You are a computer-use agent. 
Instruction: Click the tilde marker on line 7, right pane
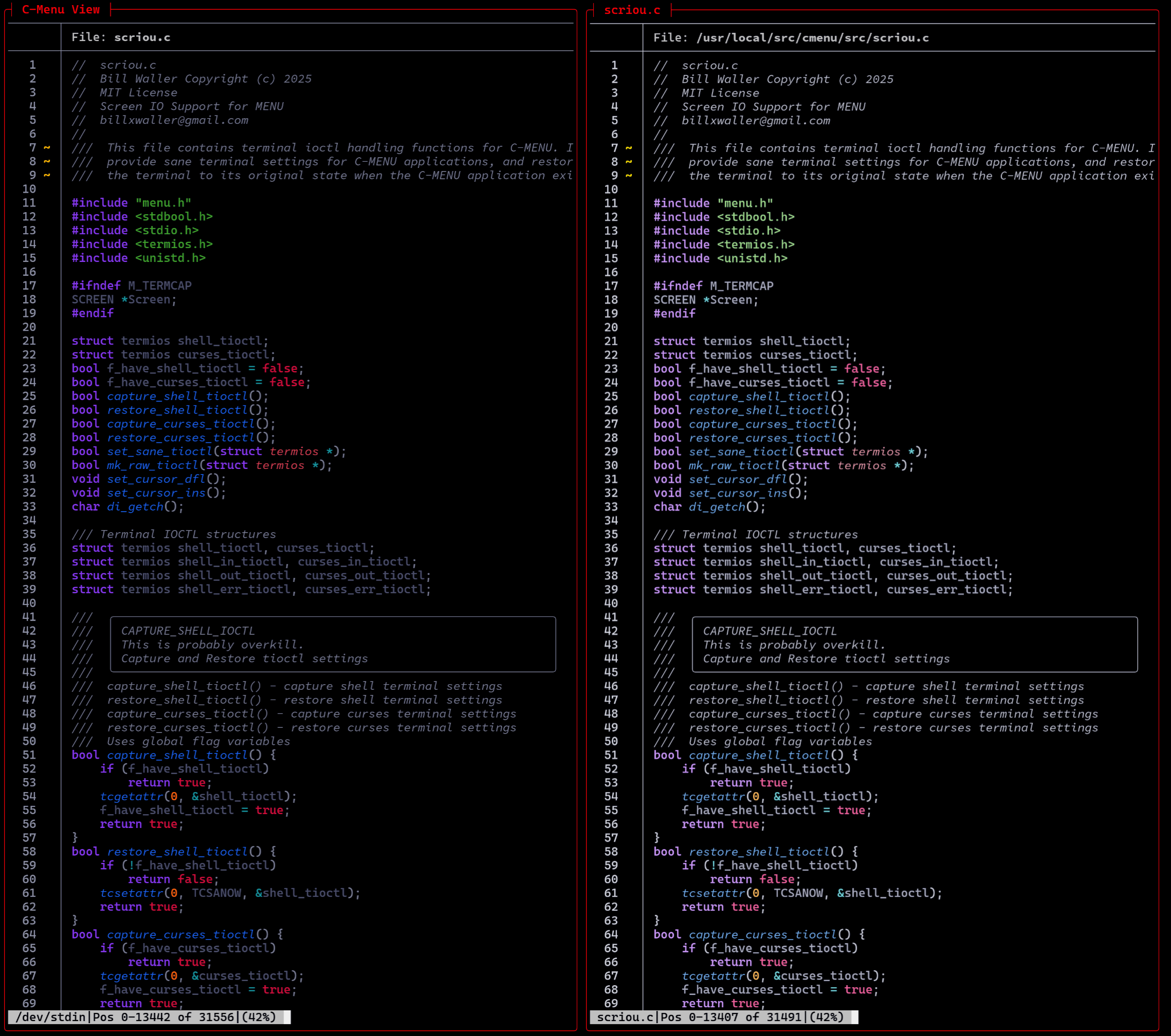(629, 148)
